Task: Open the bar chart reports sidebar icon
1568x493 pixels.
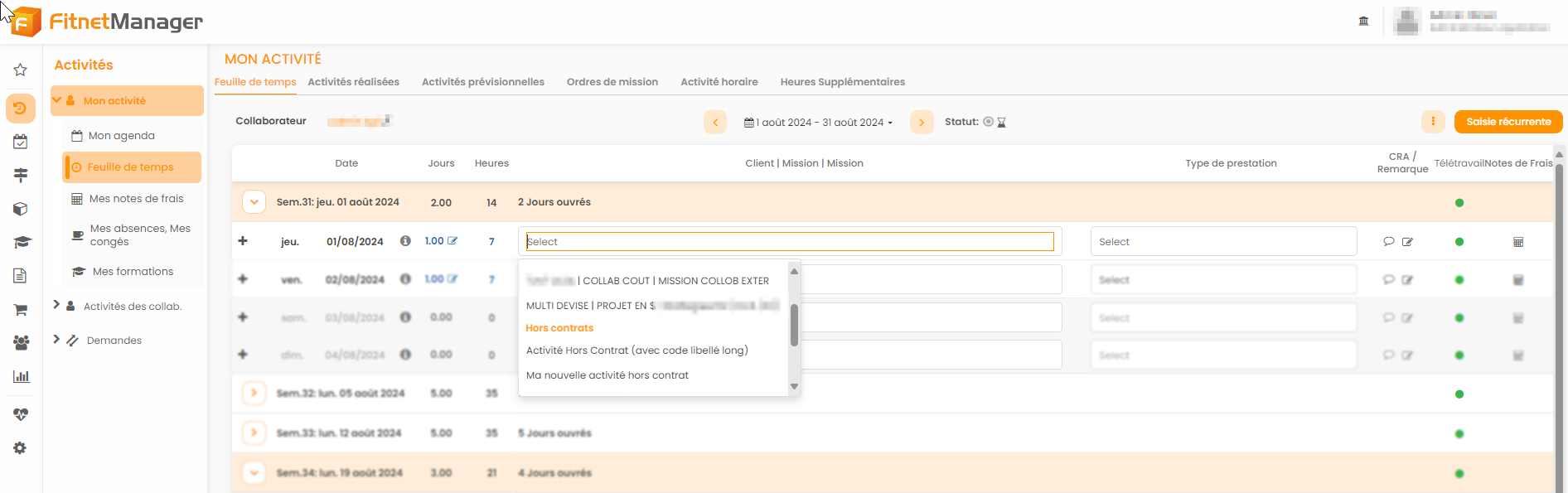Action: pos(21,377)
